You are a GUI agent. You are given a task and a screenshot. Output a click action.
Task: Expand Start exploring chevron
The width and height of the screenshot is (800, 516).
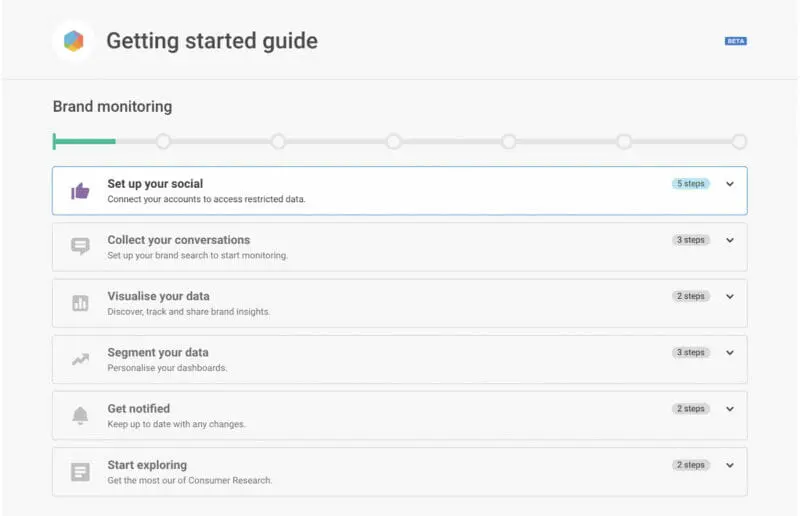730,465
